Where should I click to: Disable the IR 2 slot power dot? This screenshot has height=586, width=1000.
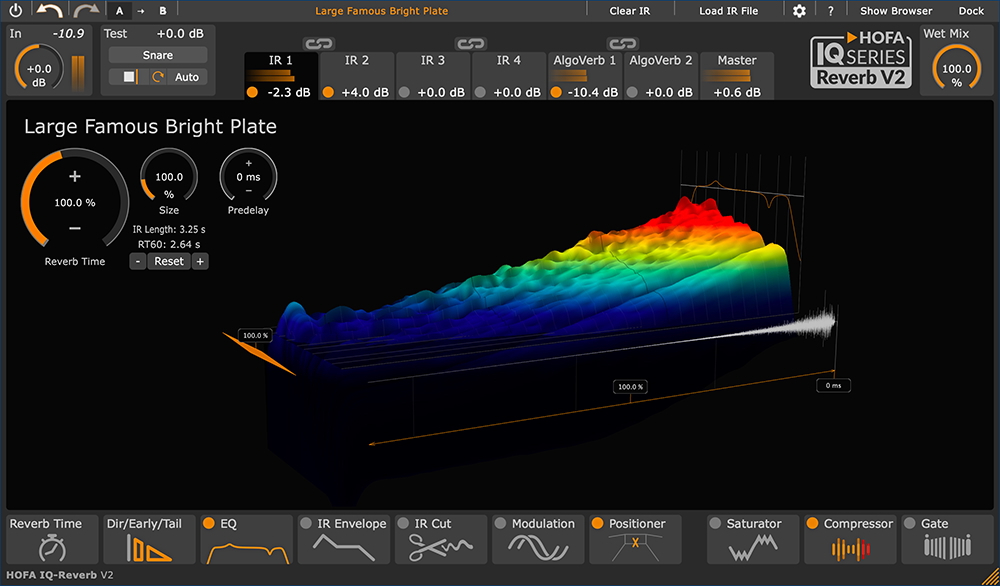[330, 92]
